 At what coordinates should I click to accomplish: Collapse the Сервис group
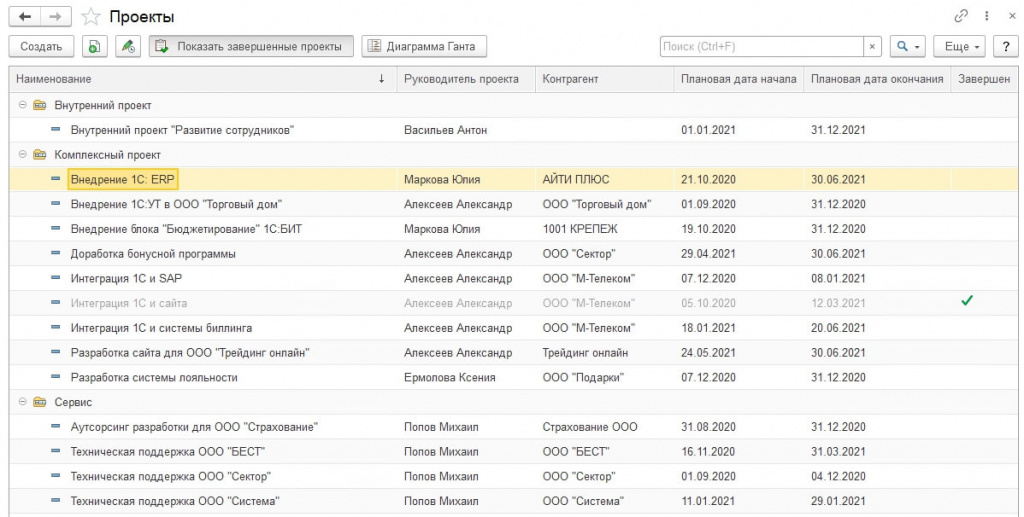click(22, 402)
